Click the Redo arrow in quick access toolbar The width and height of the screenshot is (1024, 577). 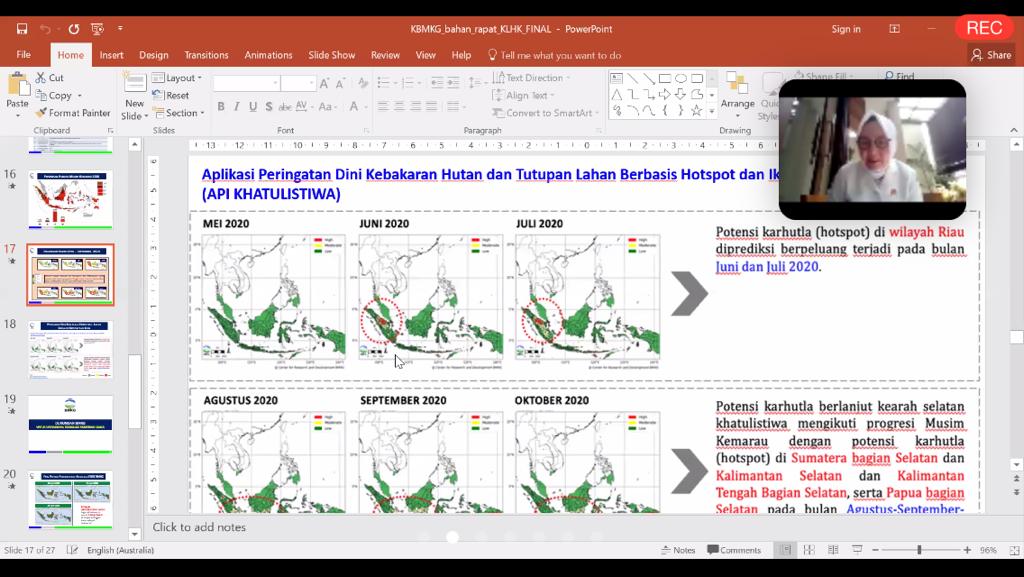pyautogui.click(x=73, y=29)
